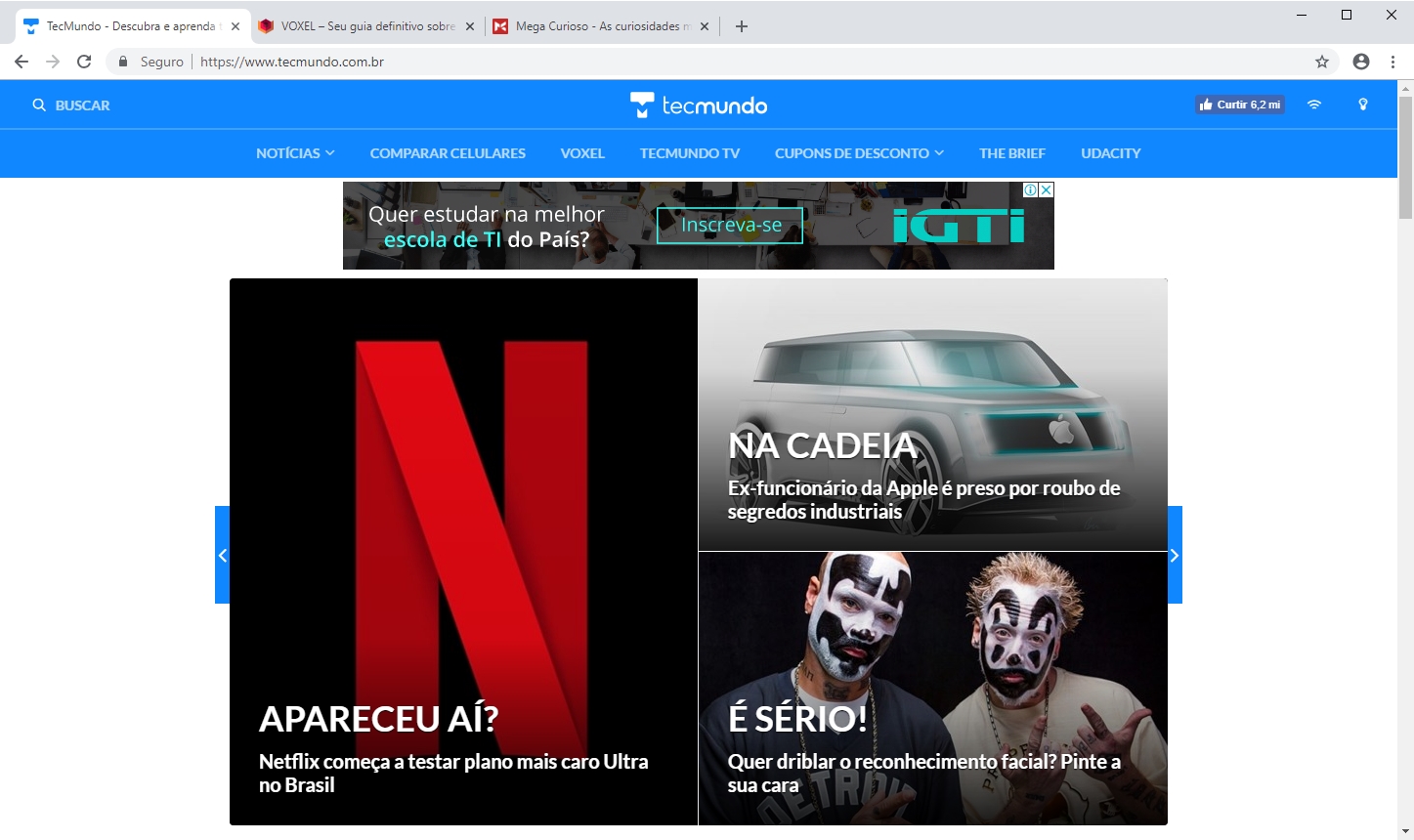1414x840 pixels.
Task: Click the wifi feed icon in header
Action: click(1314, 105)
